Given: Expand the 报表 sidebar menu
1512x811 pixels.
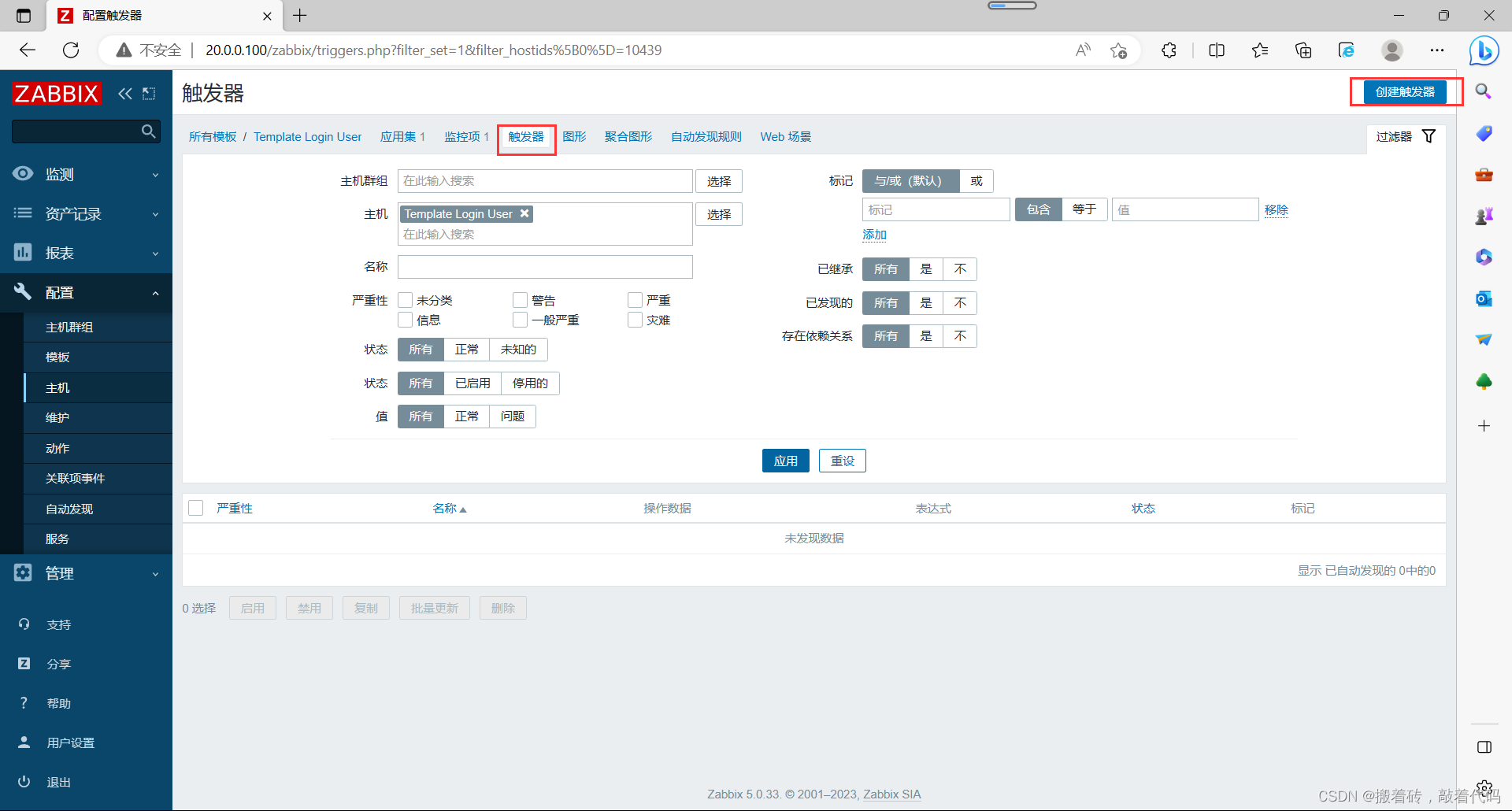Looking at the screenshot, I should (x=86, y=253).
